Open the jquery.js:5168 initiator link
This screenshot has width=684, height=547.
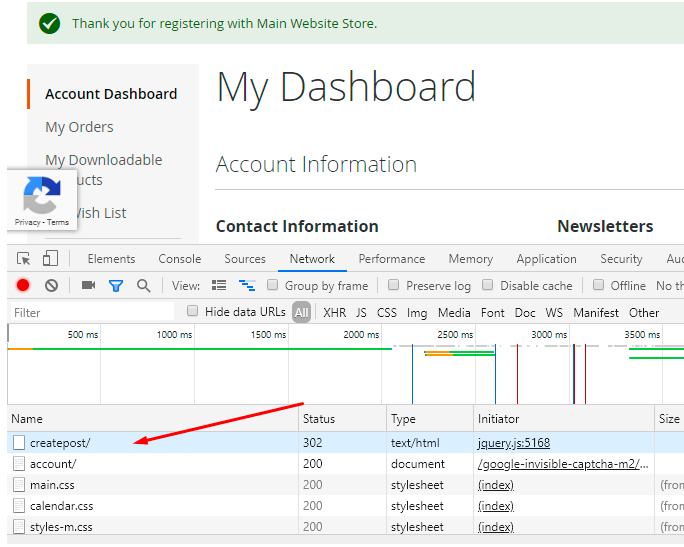coord(514,443)
